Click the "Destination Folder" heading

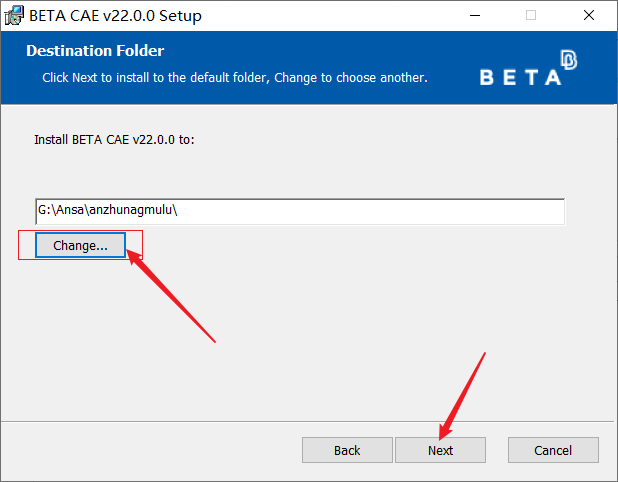pos(95,51)
